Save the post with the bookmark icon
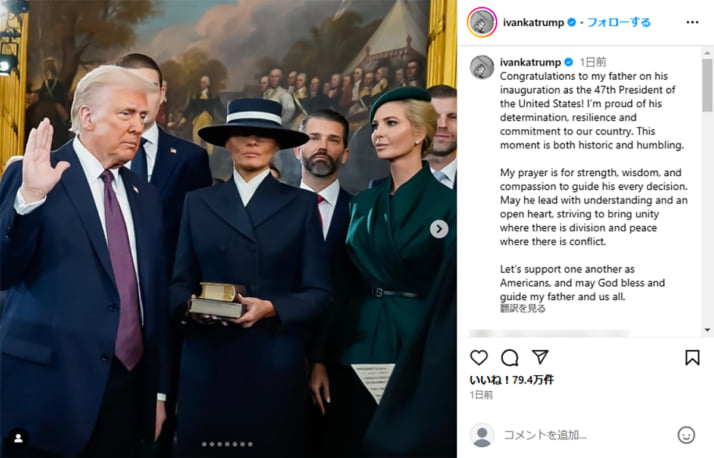The image size is (714, 458). [692, 357]
